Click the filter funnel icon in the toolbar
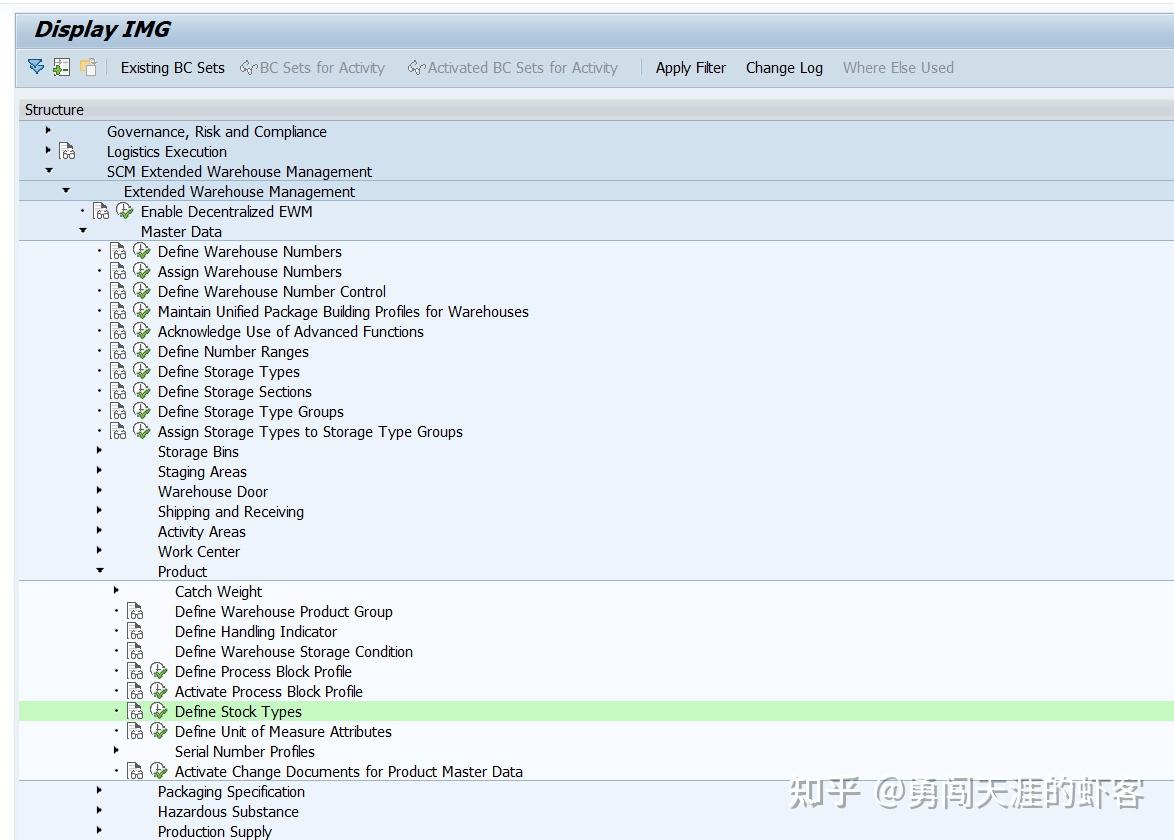Viewport: 1174px width, 840px height. tap(38, 66)
